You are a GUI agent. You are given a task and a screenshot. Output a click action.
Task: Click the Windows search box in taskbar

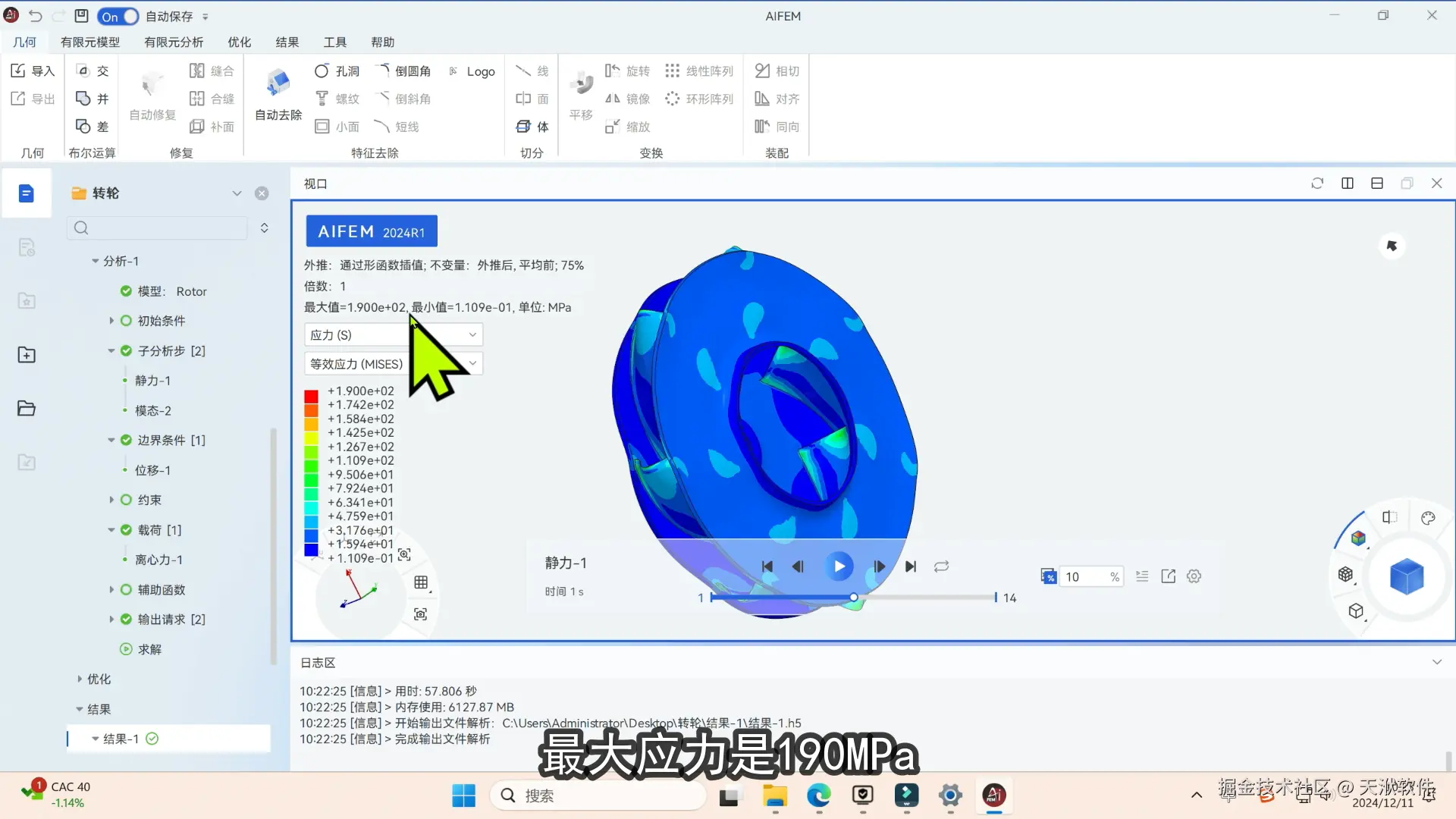pos(599,795)
